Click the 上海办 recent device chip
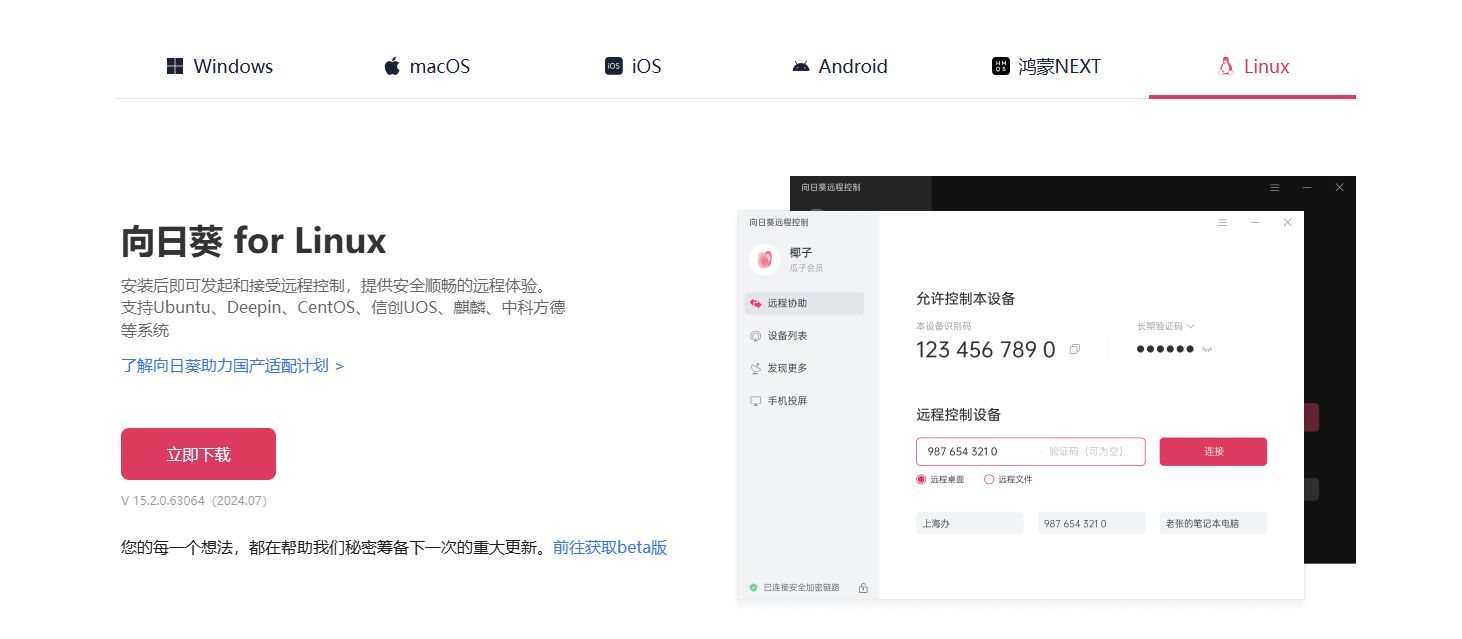The height and width of the screenshot is (639, 1462). (x=970, y=523)
